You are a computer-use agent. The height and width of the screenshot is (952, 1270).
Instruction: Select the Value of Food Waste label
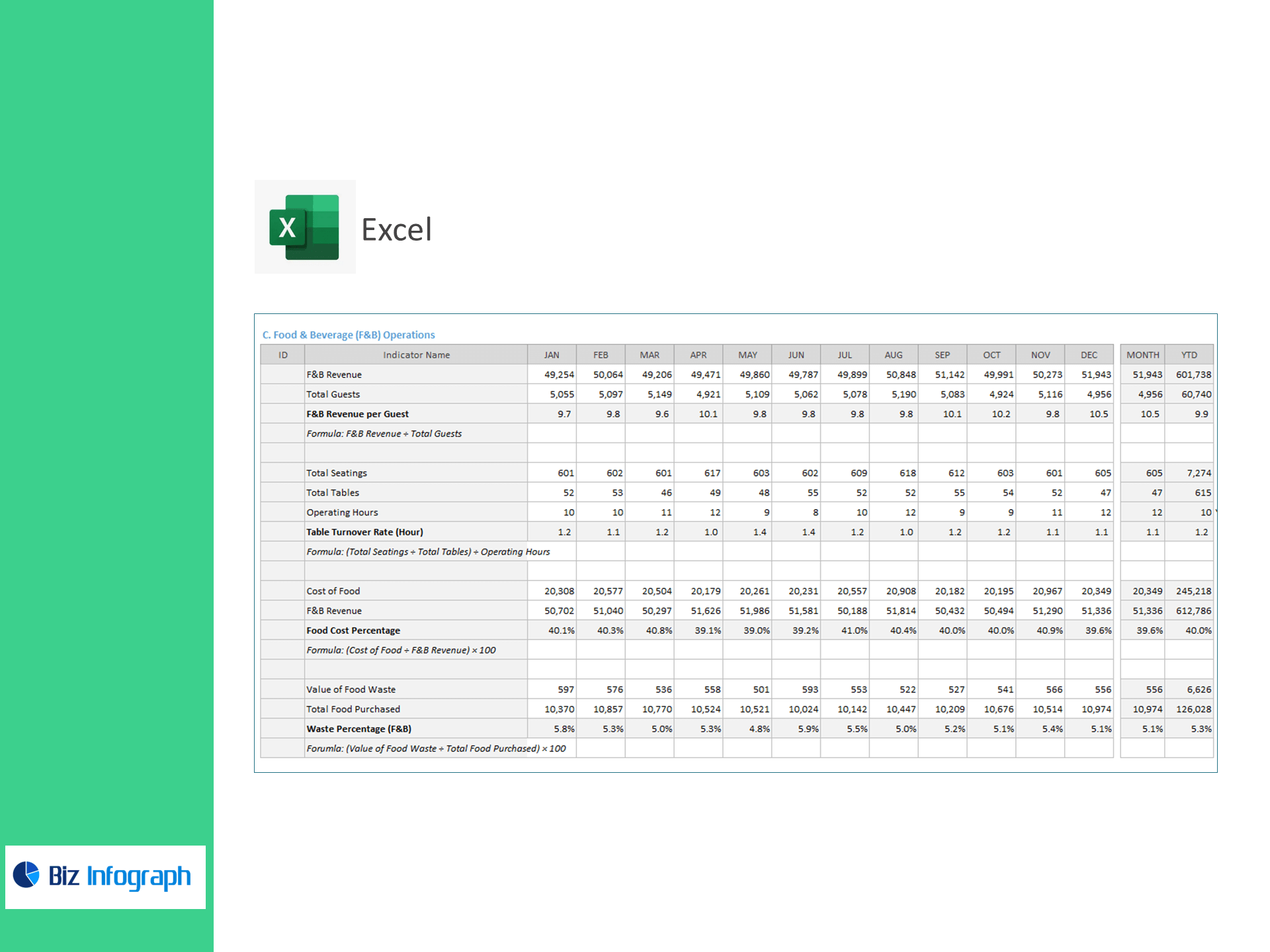tap(351, 690)
